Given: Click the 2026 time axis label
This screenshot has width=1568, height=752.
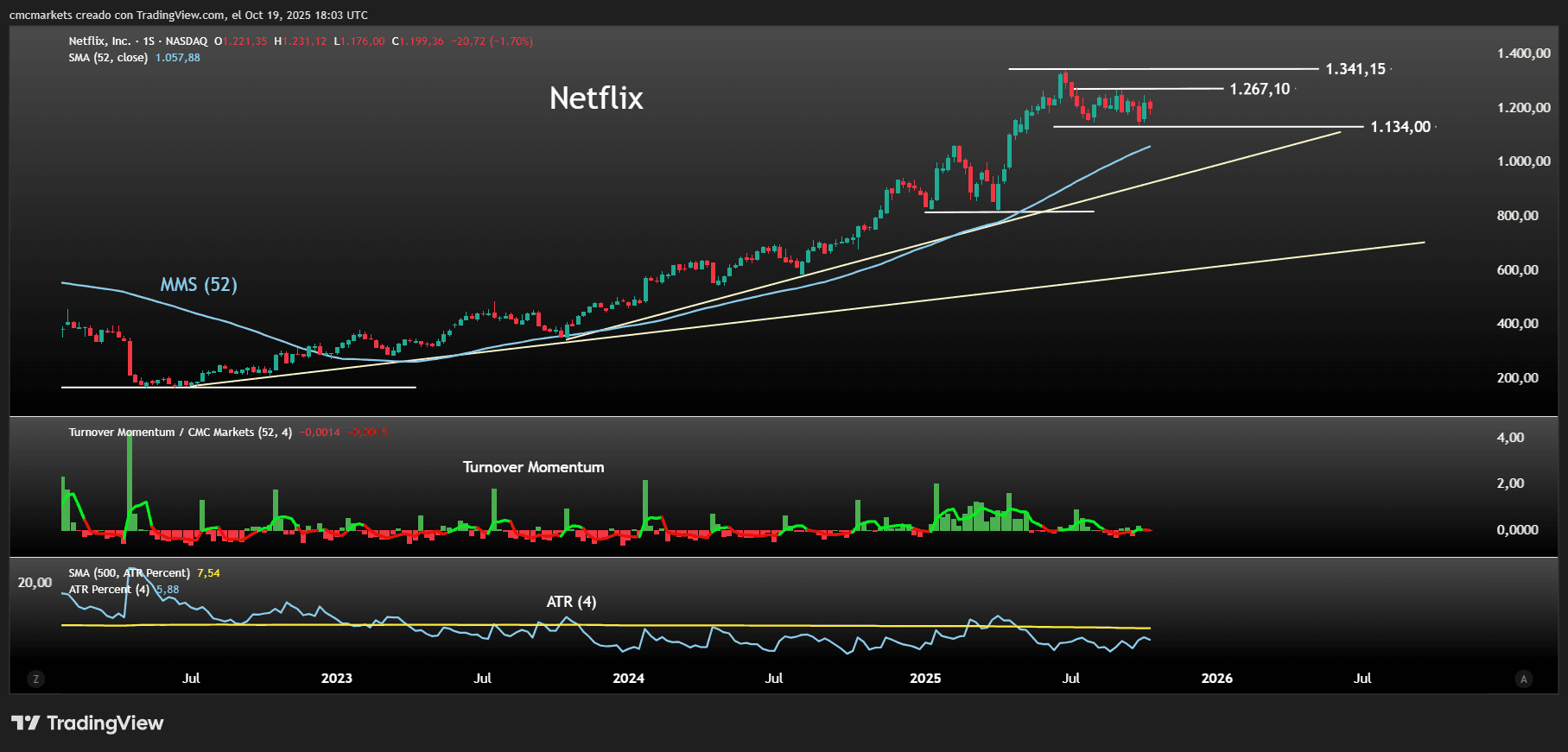Looking at the screenshot, I should (x=1217, y=679).
